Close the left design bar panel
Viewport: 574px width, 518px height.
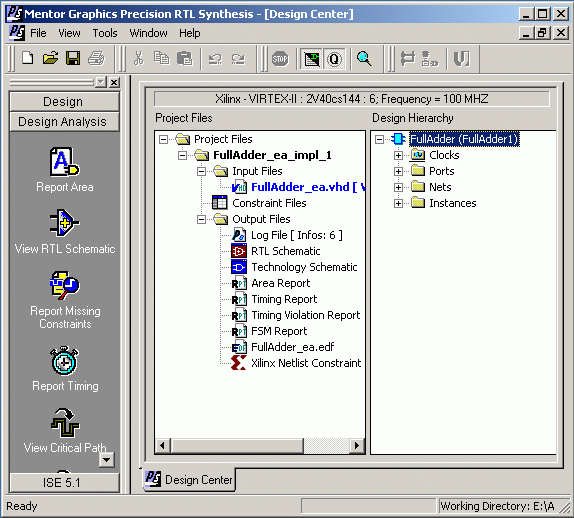pyautogui.click(x=114, y=82)
